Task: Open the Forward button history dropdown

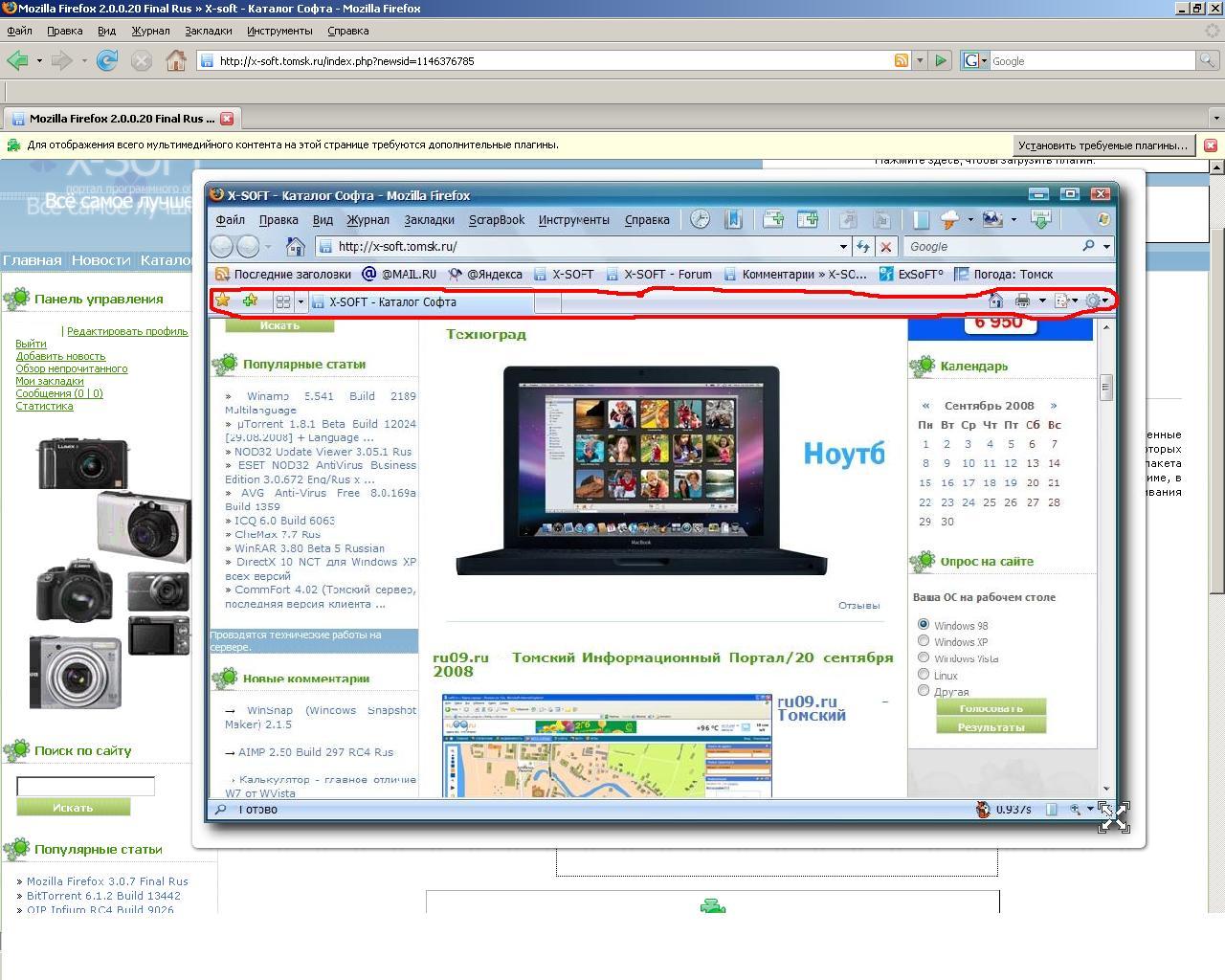Action: [84, 60]
